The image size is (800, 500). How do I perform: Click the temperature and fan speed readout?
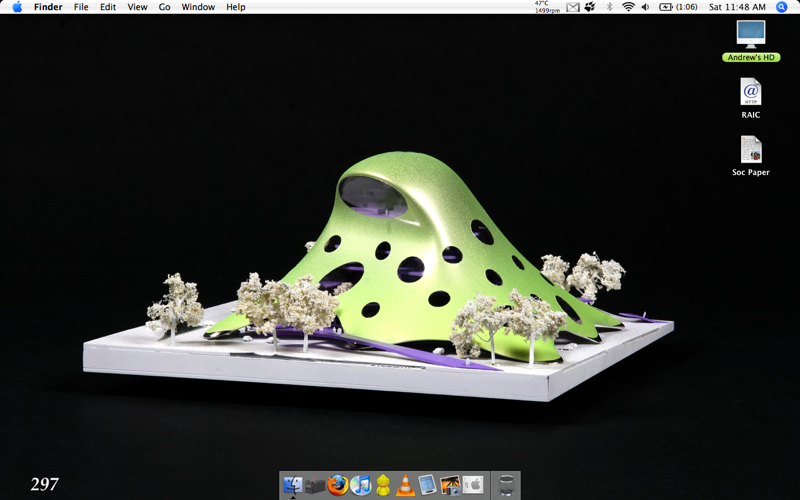[x=547, y=7]
